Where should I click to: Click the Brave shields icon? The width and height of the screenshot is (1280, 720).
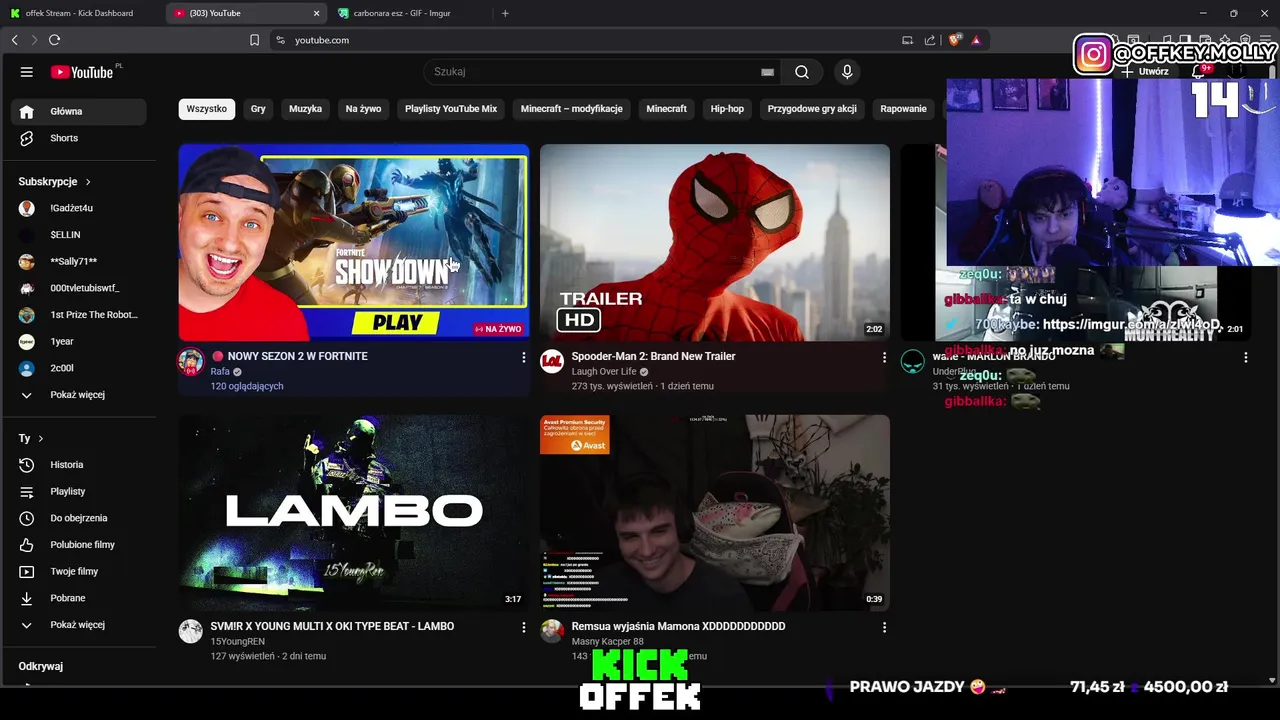[954, 40]
